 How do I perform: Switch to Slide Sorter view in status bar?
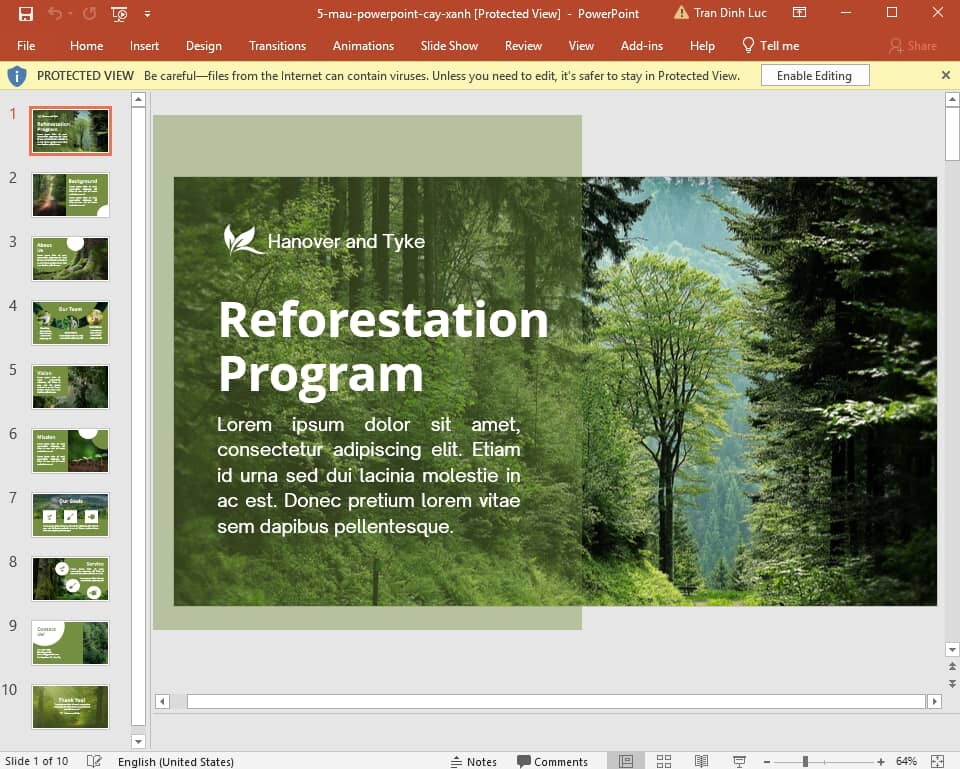pyautogui.click(x=663, y=761)
